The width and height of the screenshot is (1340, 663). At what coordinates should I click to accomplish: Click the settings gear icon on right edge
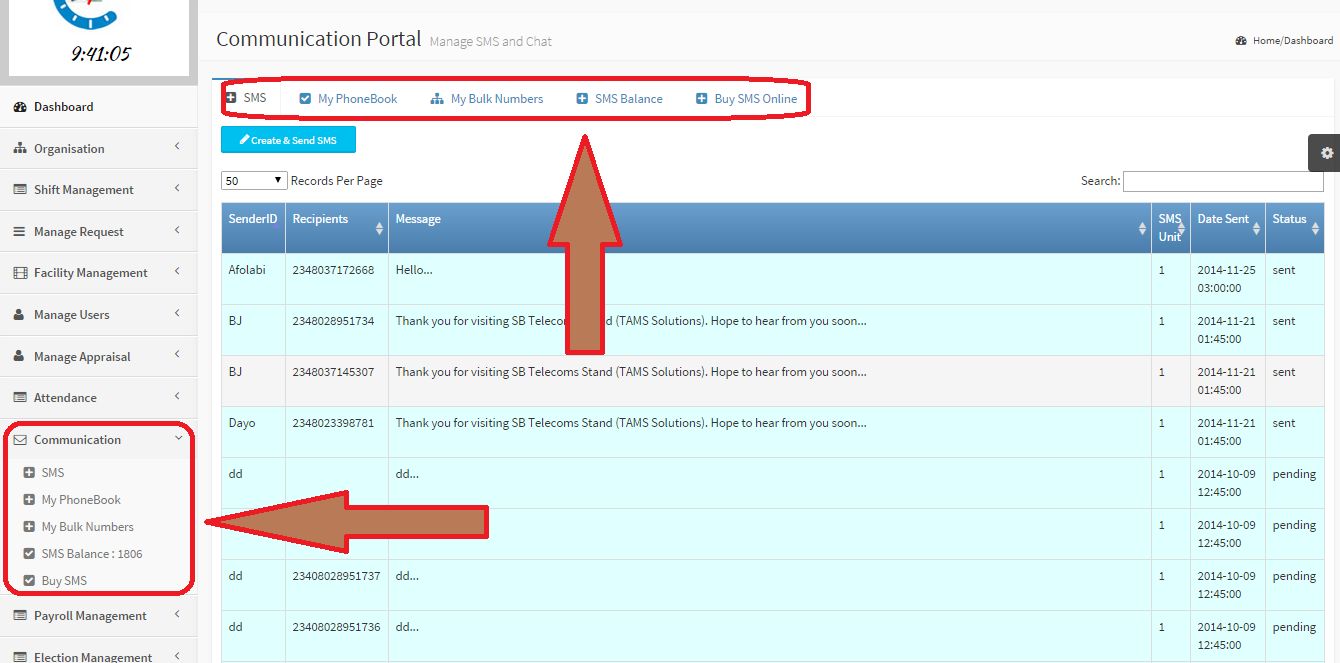pos(1326,153)
